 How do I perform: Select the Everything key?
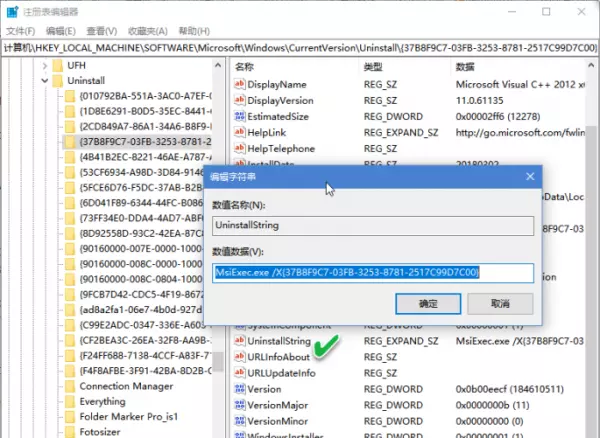(x=102, y=402)
